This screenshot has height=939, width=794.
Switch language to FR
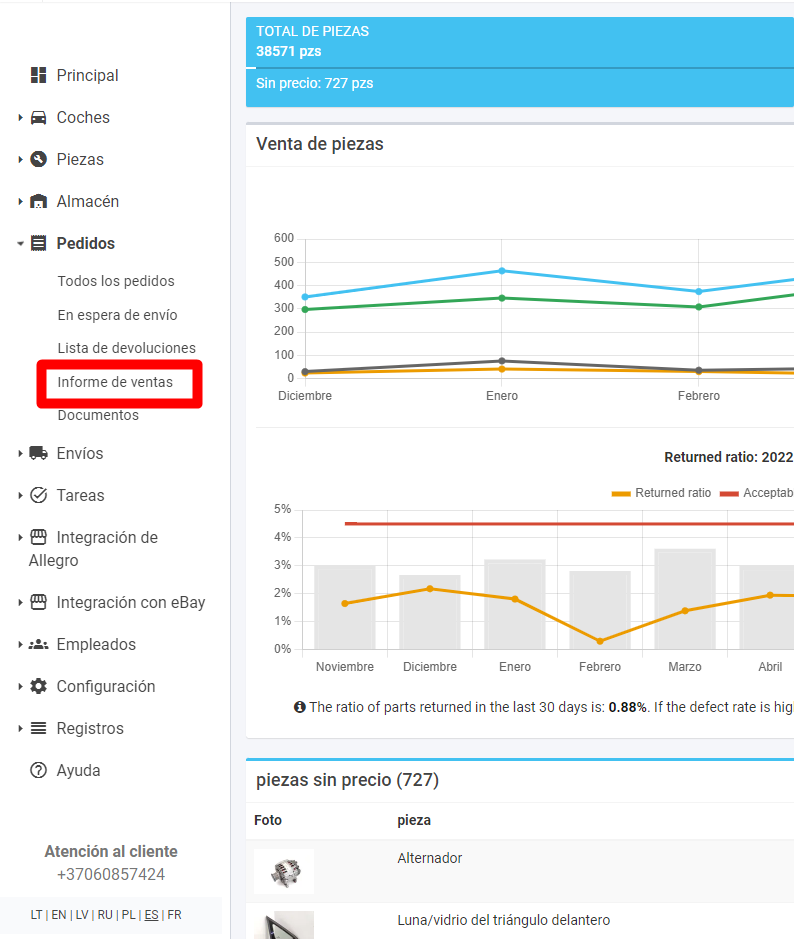174,914
